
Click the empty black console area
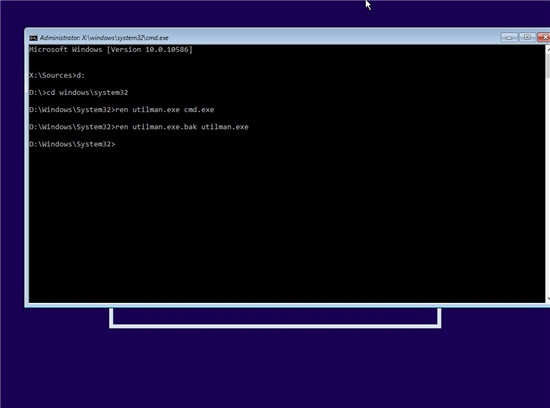tap(287, 225)
